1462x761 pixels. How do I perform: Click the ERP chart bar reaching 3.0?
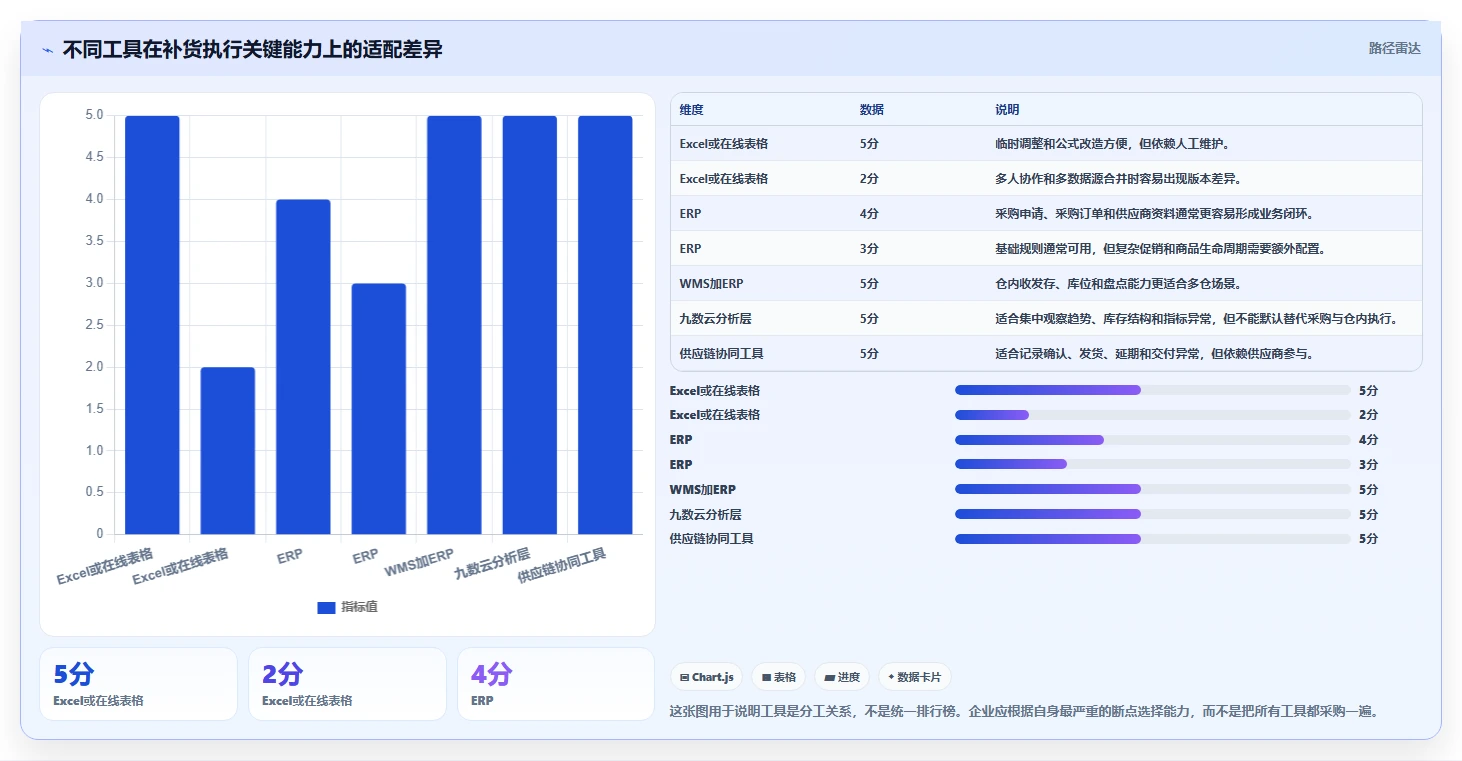[x=379, y=409]
